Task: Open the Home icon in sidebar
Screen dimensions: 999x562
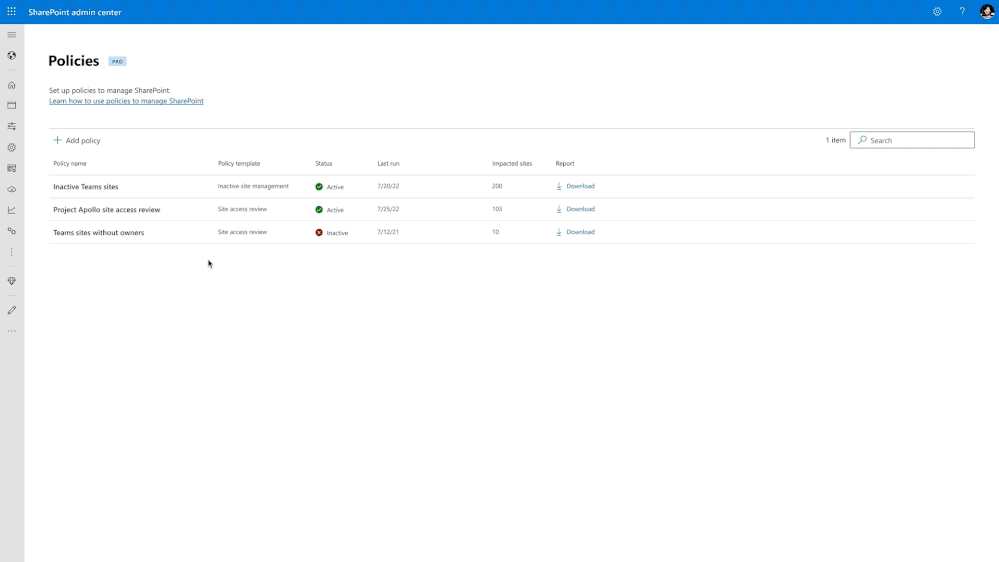Action: (11, 85)
